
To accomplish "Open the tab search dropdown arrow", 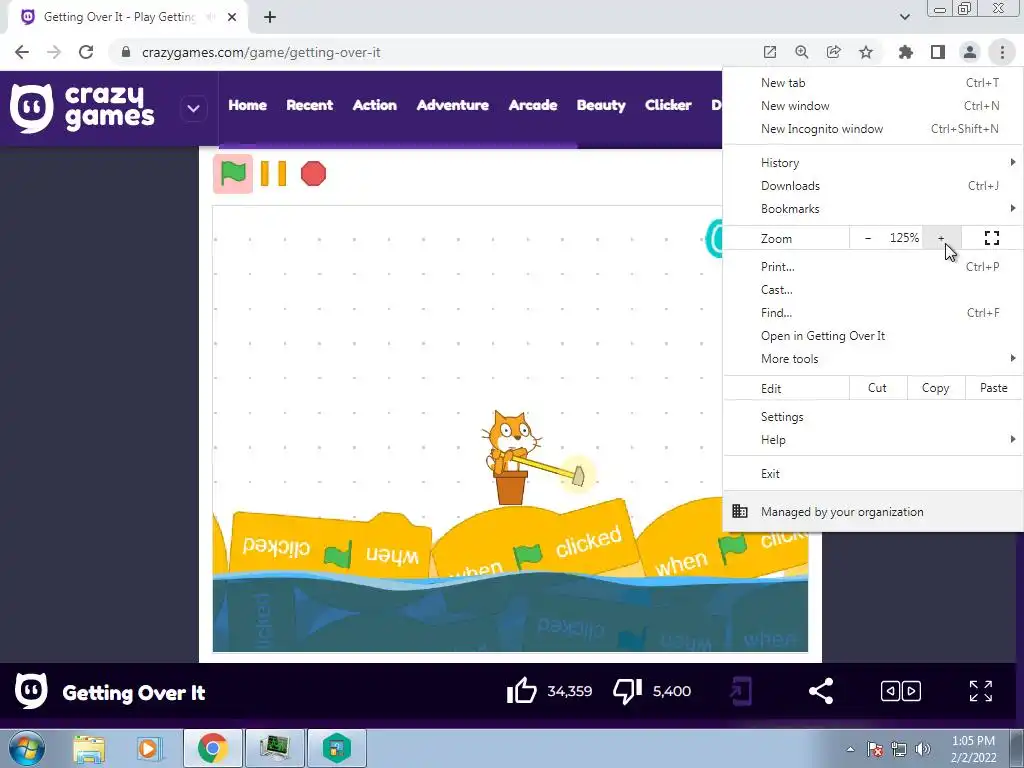I will pyautogui.click(x=904, y=17).
